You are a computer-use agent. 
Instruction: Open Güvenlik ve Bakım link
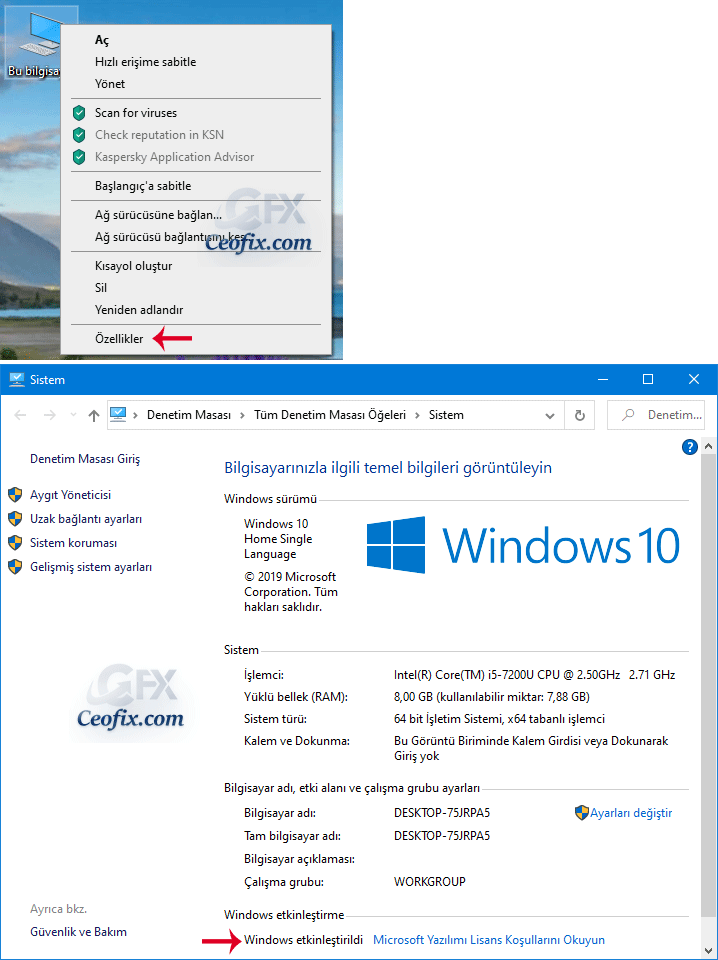tap(78, 932)
